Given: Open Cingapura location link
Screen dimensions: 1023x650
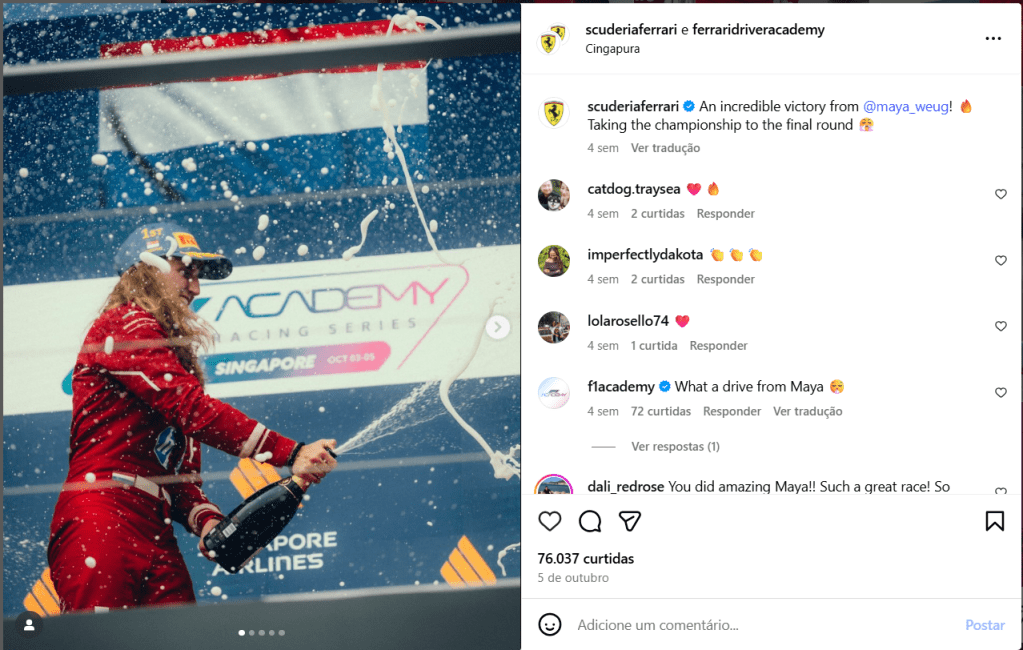Looking at the screenshot, I should (x=612, y=49).
